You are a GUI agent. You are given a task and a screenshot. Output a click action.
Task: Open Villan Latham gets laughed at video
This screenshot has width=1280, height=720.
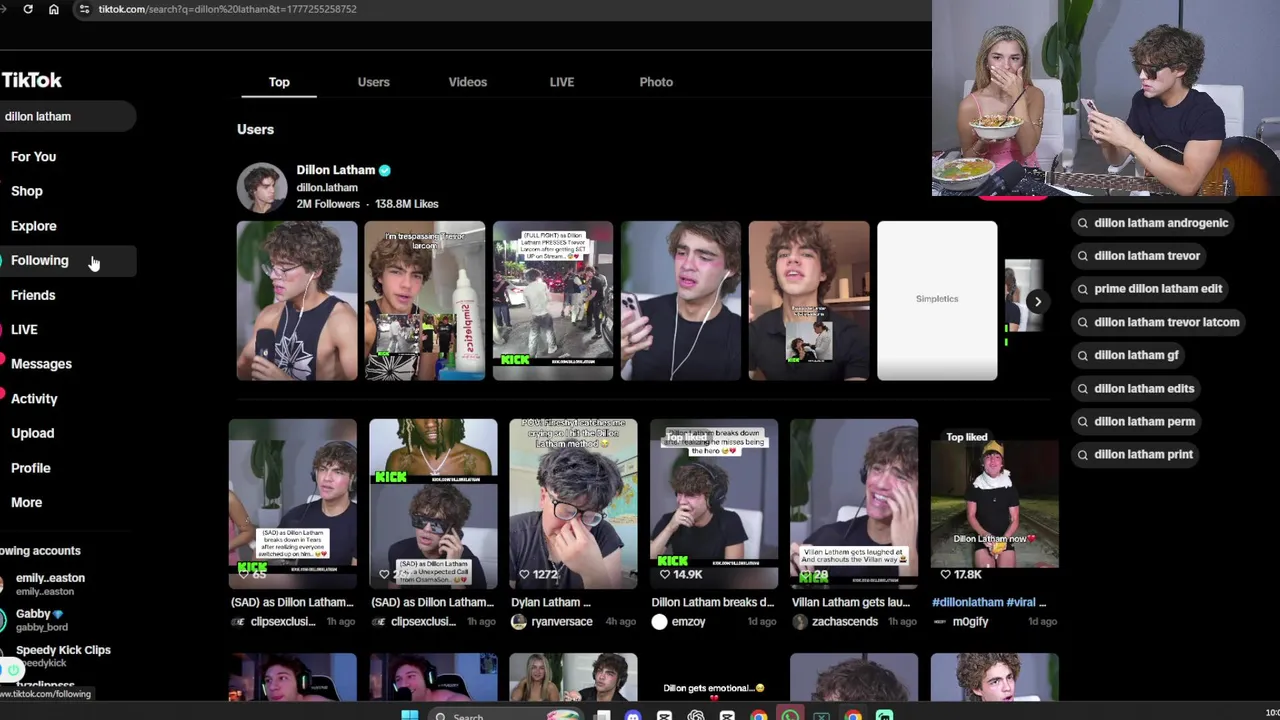click(854, 504)
